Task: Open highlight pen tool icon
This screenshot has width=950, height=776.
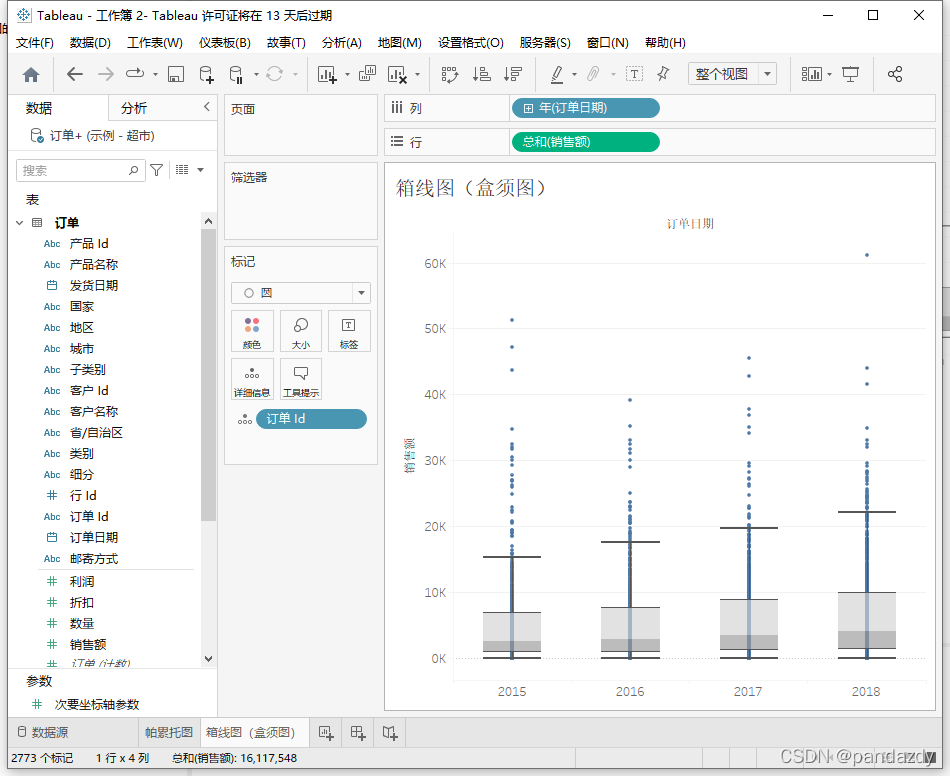Action: pos(557,75)
